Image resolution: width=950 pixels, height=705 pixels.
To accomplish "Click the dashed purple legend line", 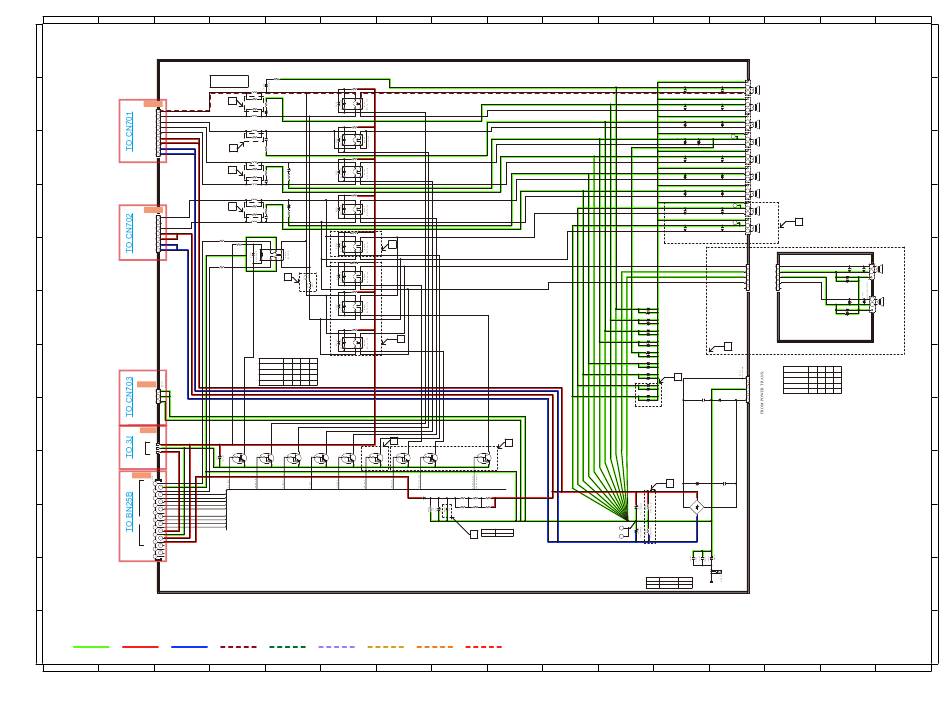I will pyautogui.click(x=336, y=647).
